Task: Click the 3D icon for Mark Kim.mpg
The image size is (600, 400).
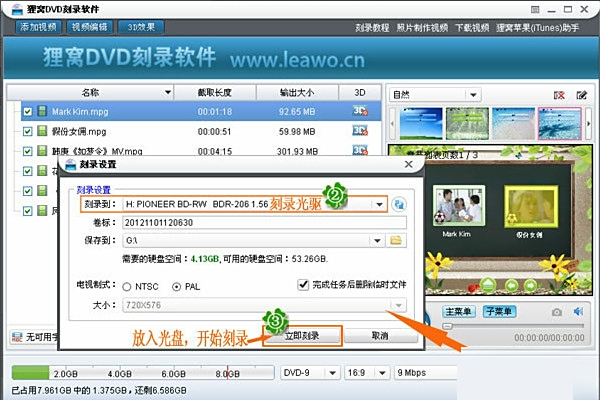Action: [360, 111]
